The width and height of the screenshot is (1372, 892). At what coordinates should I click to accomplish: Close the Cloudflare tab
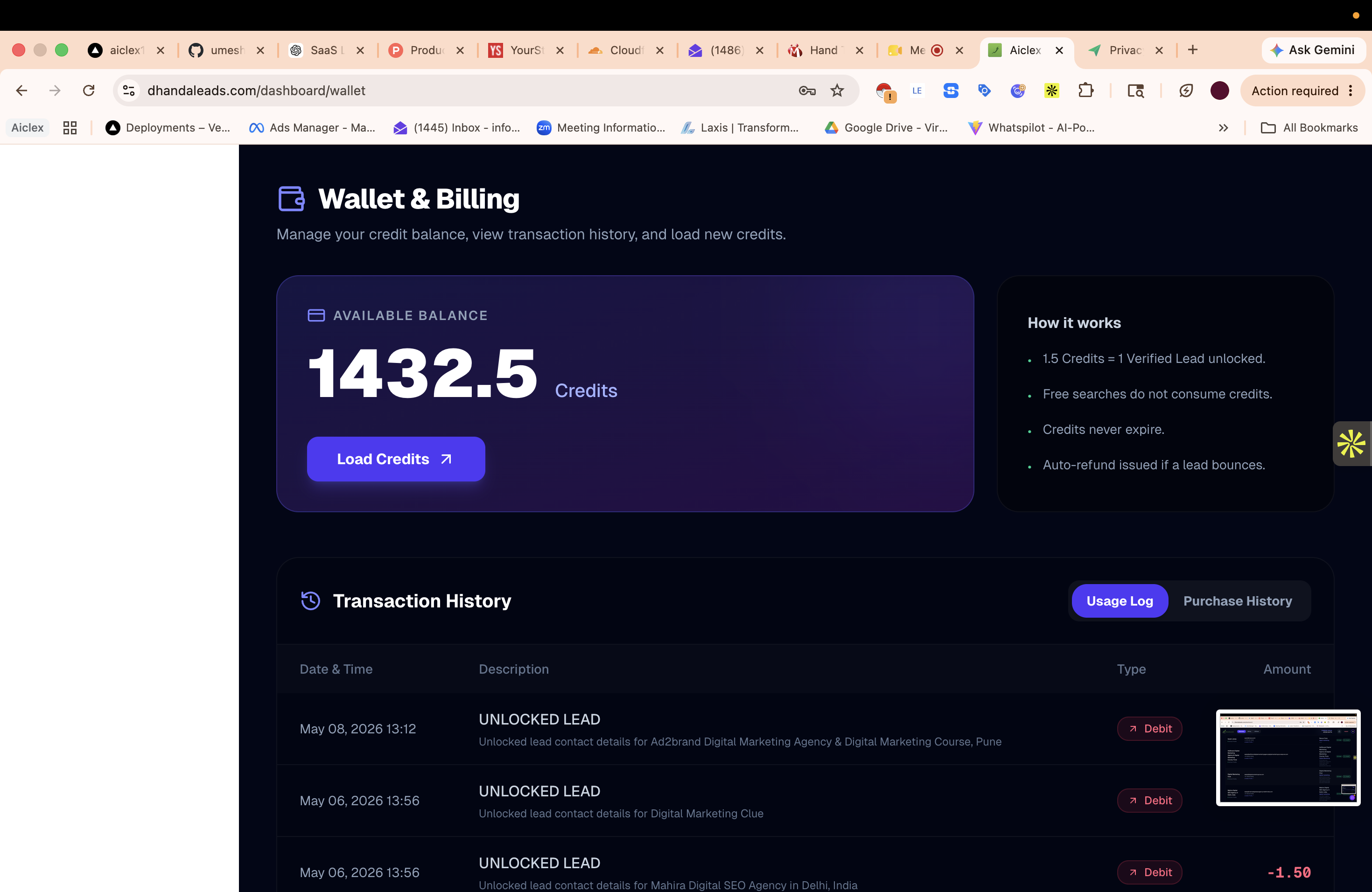tap(660, 50)
